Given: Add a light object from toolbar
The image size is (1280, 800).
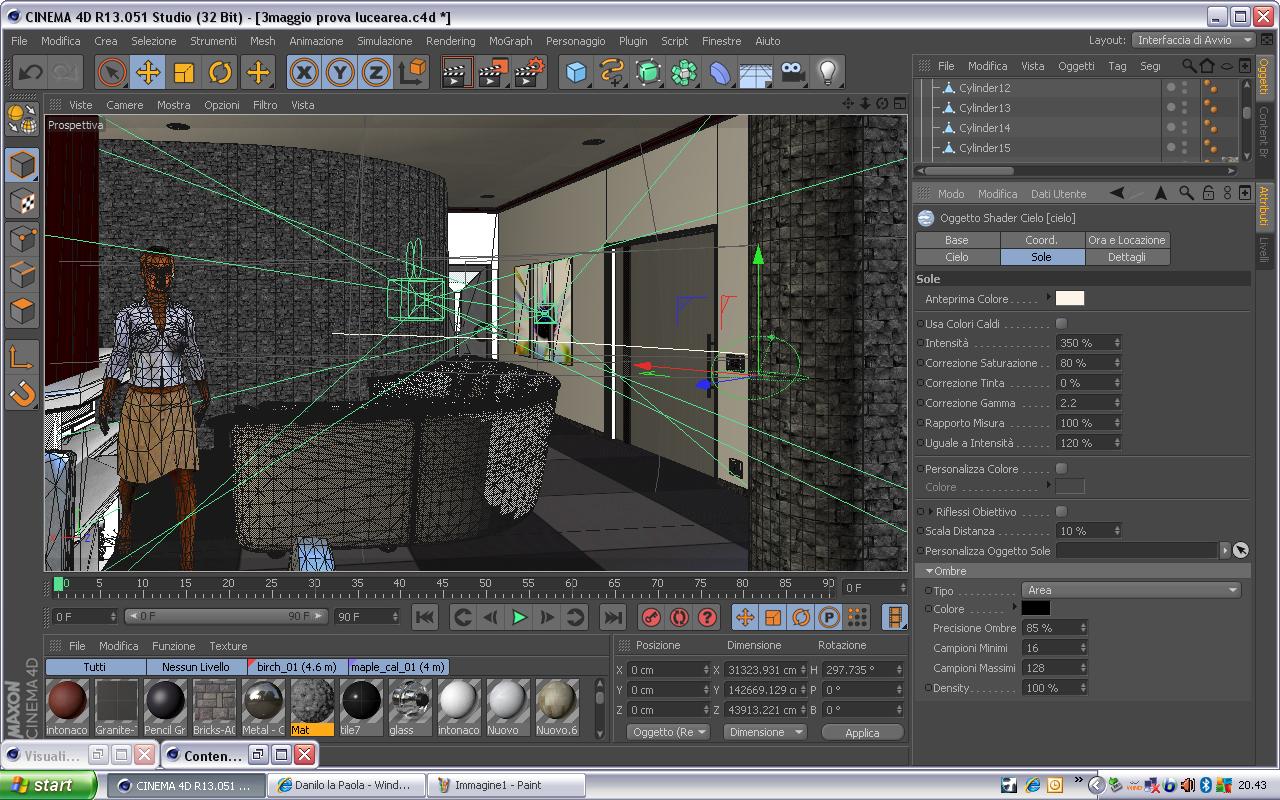Looking at the screenshot, I should pos(827,72).
